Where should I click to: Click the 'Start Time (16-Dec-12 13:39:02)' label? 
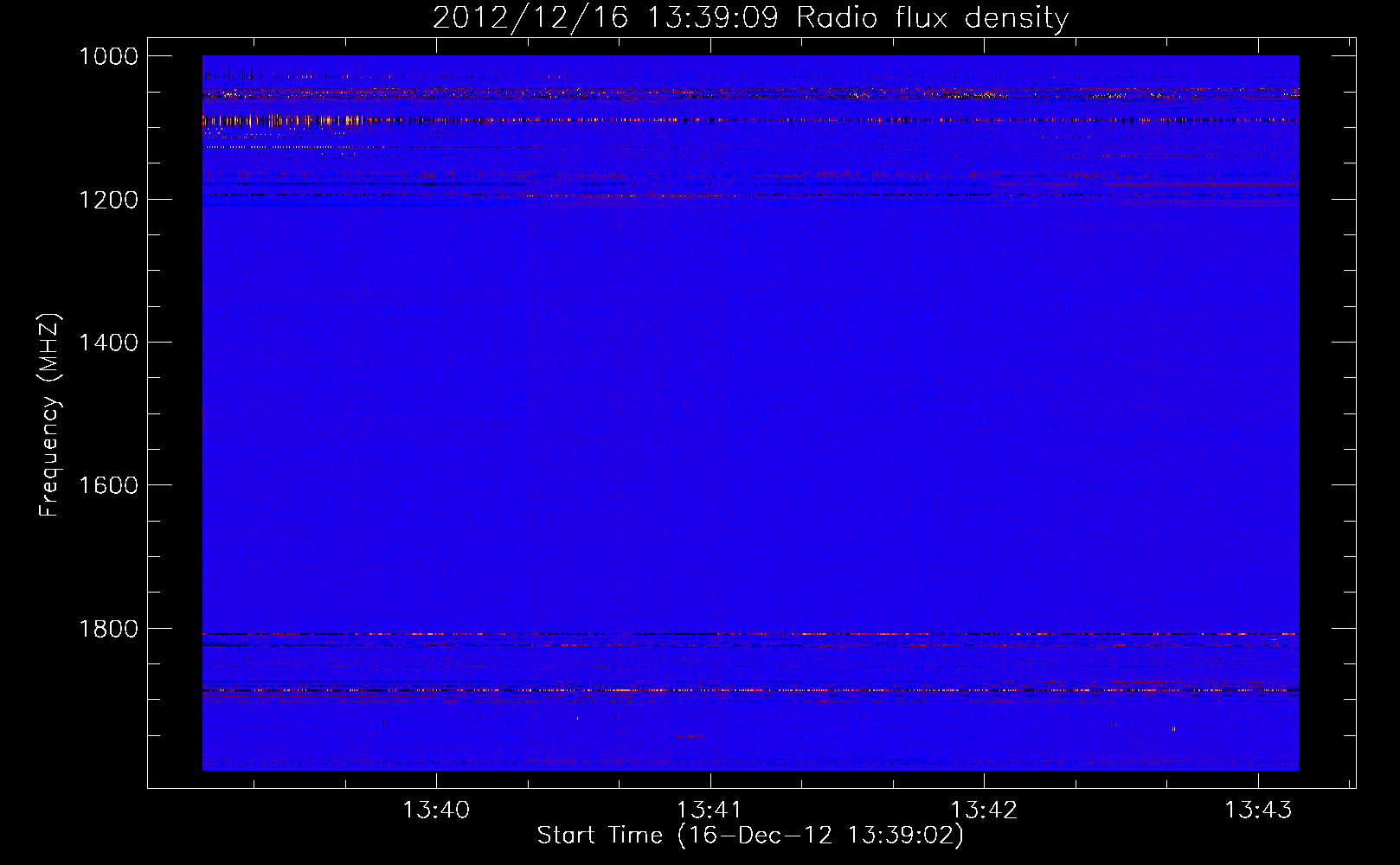coord(750,836)
